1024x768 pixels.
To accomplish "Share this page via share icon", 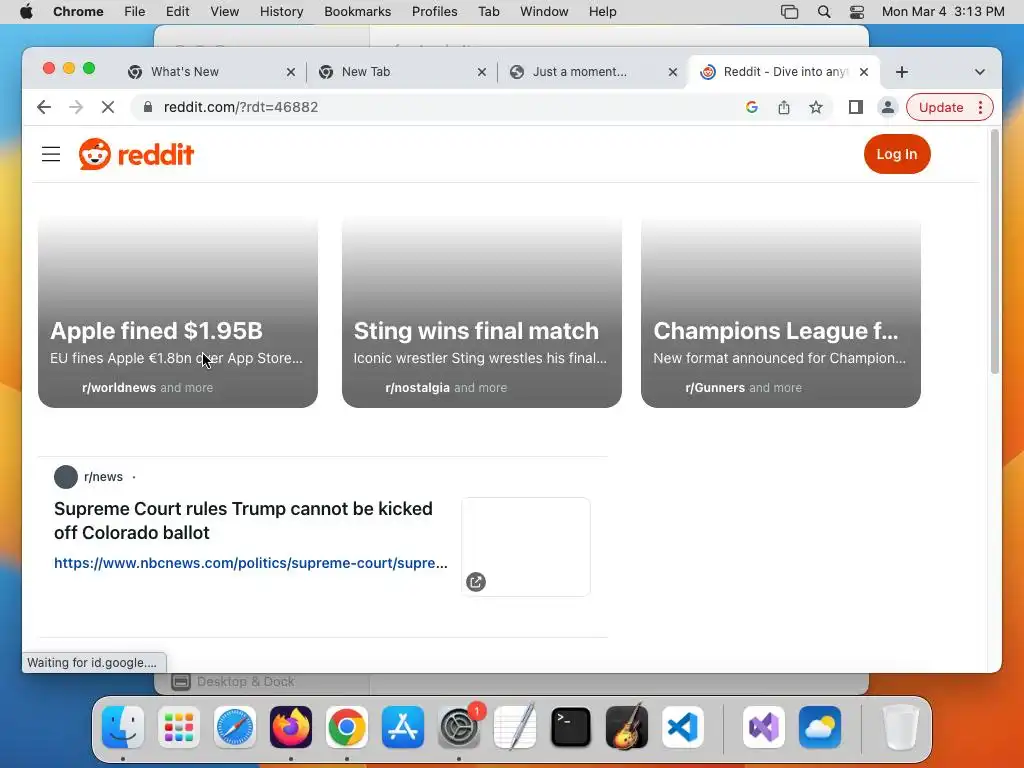I will point(784,107).
